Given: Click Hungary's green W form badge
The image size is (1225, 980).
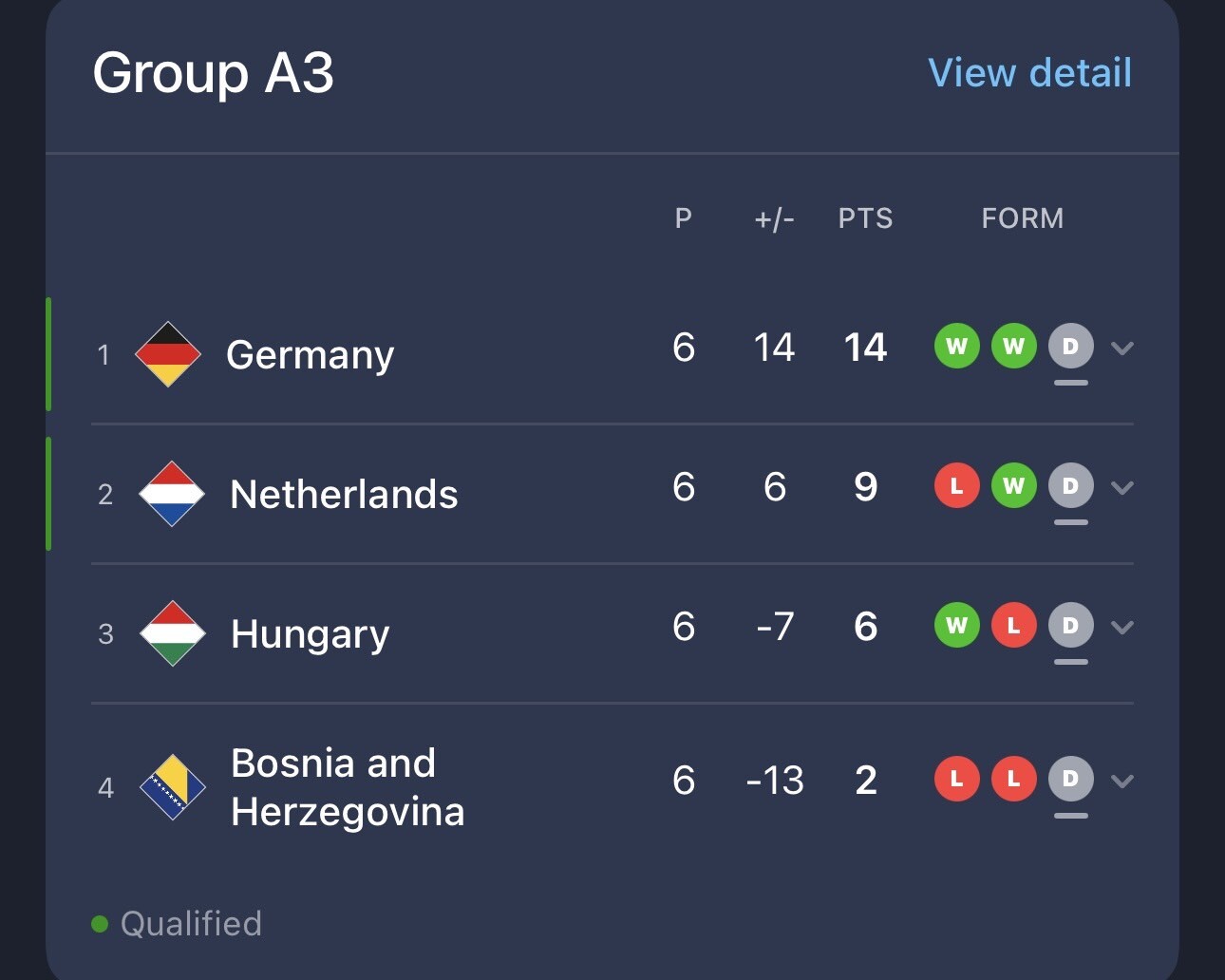Looking at the screenshot, I should pyautogui.click(x=956, y=626).
